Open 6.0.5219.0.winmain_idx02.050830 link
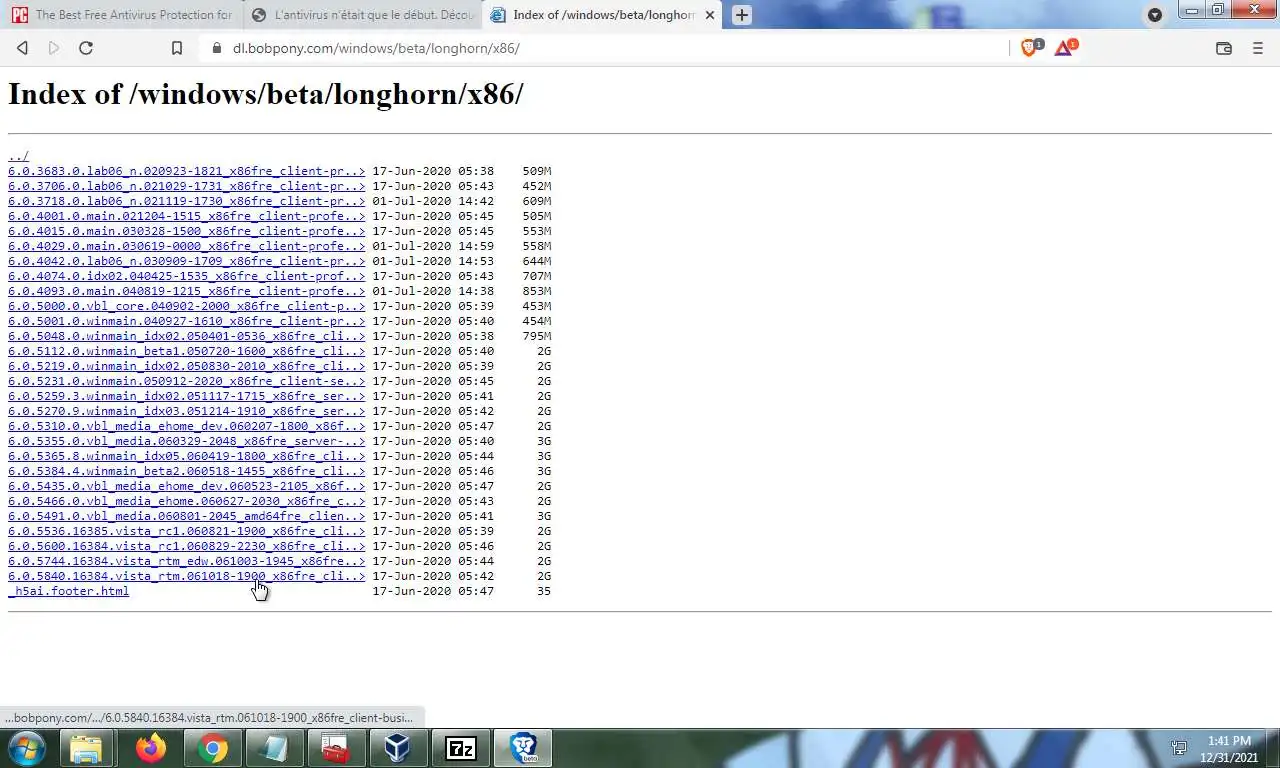The width and height of the screenshot is (1280, 768). click(187, 366)
